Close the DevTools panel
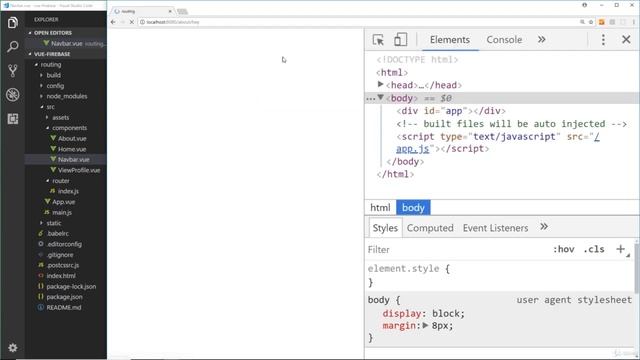Screen dimensions: 640x360 point(626,40)
